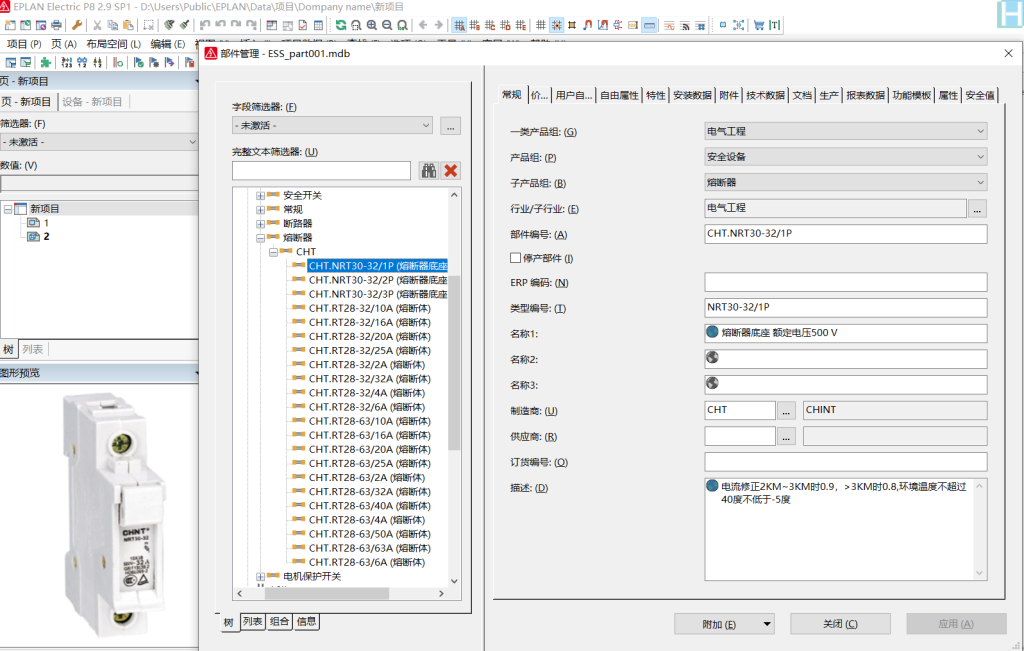1024x651 pixels.
Task: Open the 一类产品组 dropdown
Action: coord(845,131)
